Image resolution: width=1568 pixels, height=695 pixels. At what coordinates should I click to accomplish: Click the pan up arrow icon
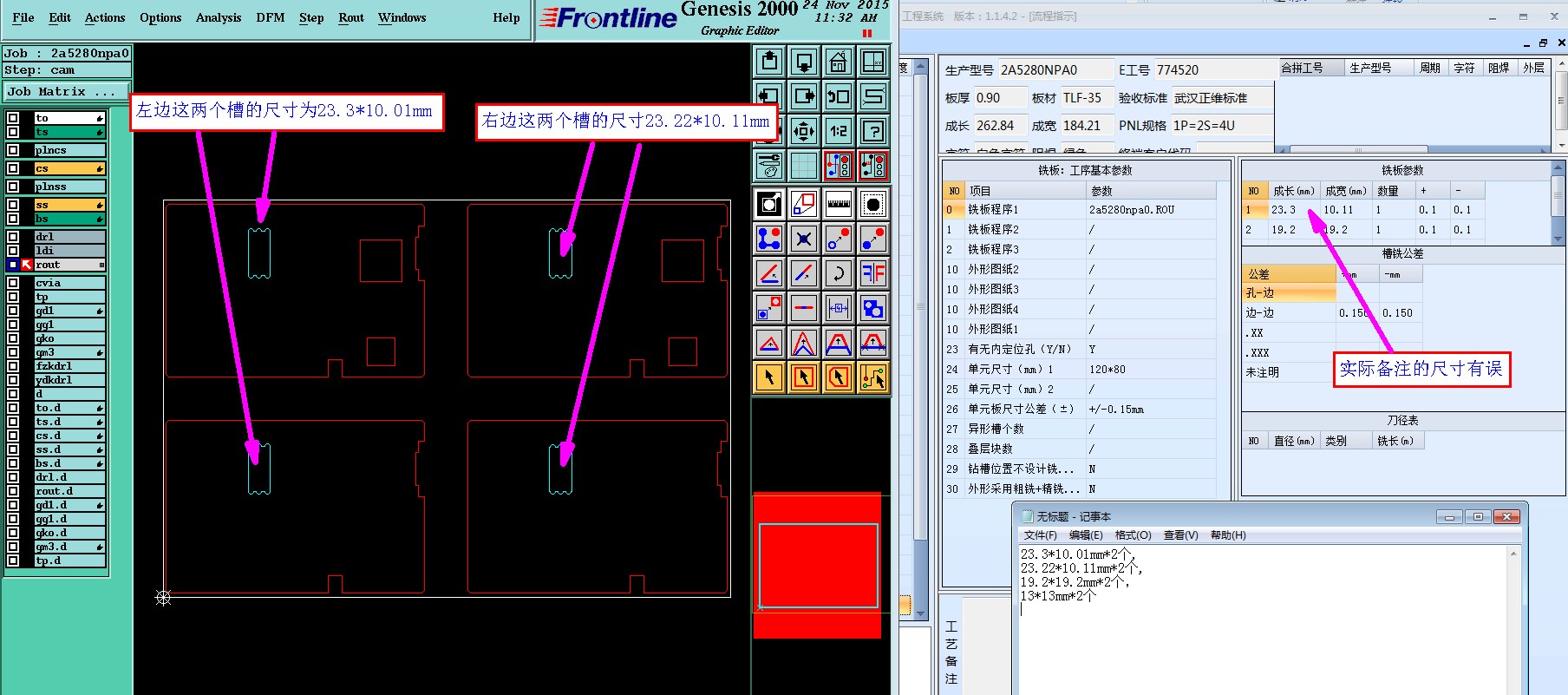[x=769, y=62]
